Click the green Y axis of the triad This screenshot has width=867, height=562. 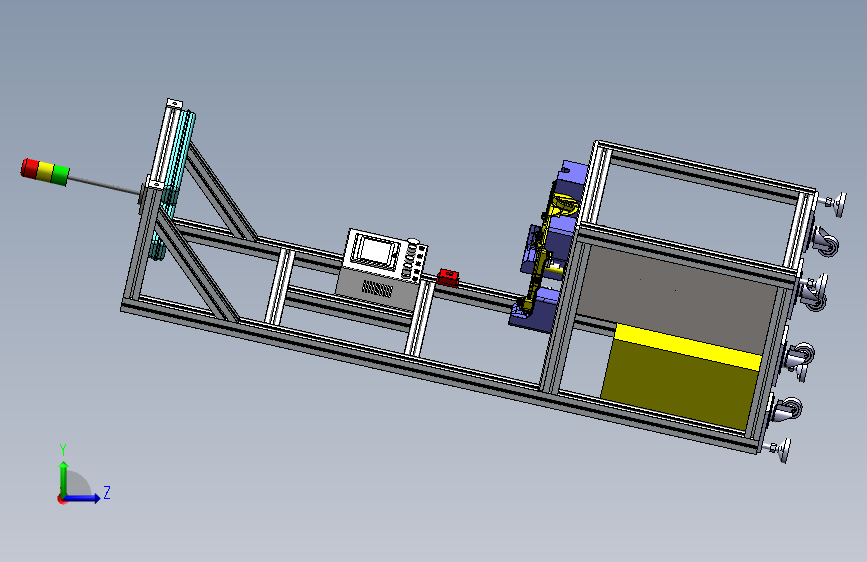click(x=64, y=478)
